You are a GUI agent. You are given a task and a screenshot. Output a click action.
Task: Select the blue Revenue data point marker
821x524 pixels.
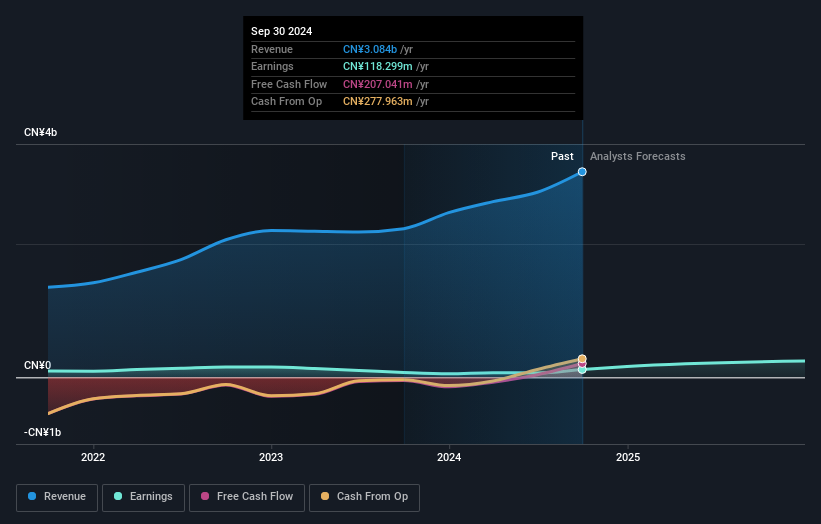click(582, 172)
